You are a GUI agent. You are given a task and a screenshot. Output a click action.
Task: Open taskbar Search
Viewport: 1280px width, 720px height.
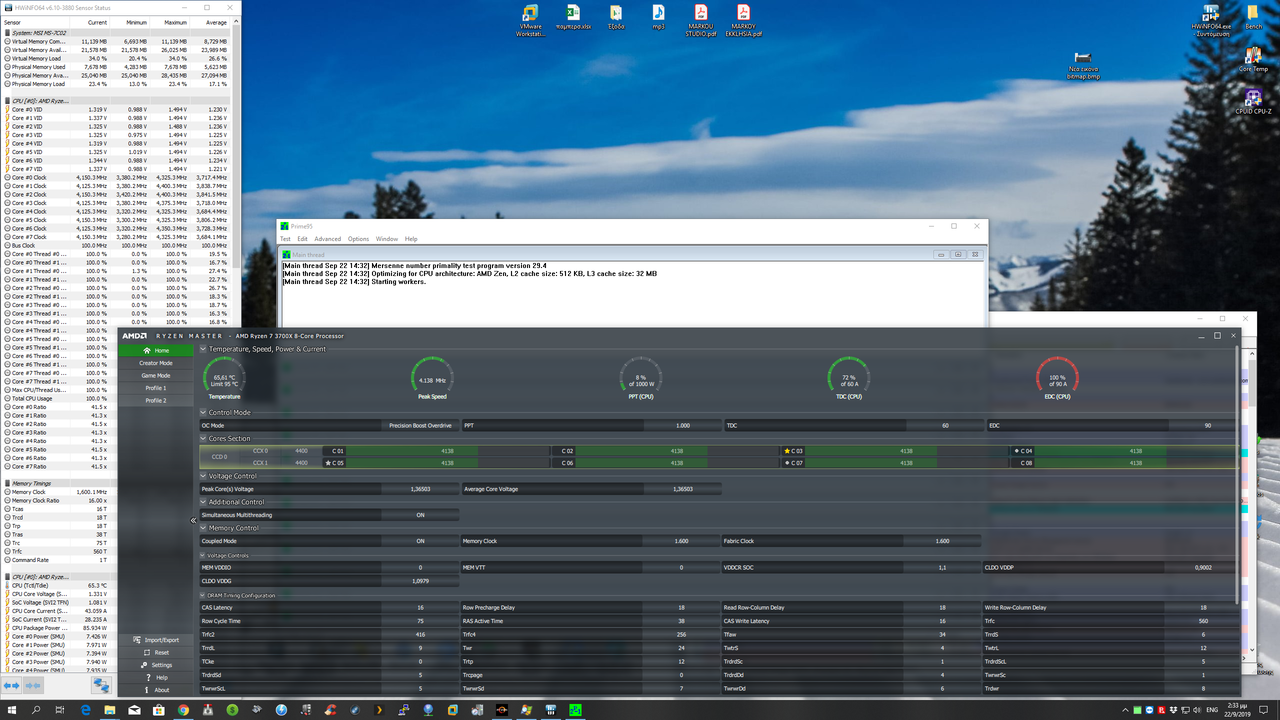36,710
